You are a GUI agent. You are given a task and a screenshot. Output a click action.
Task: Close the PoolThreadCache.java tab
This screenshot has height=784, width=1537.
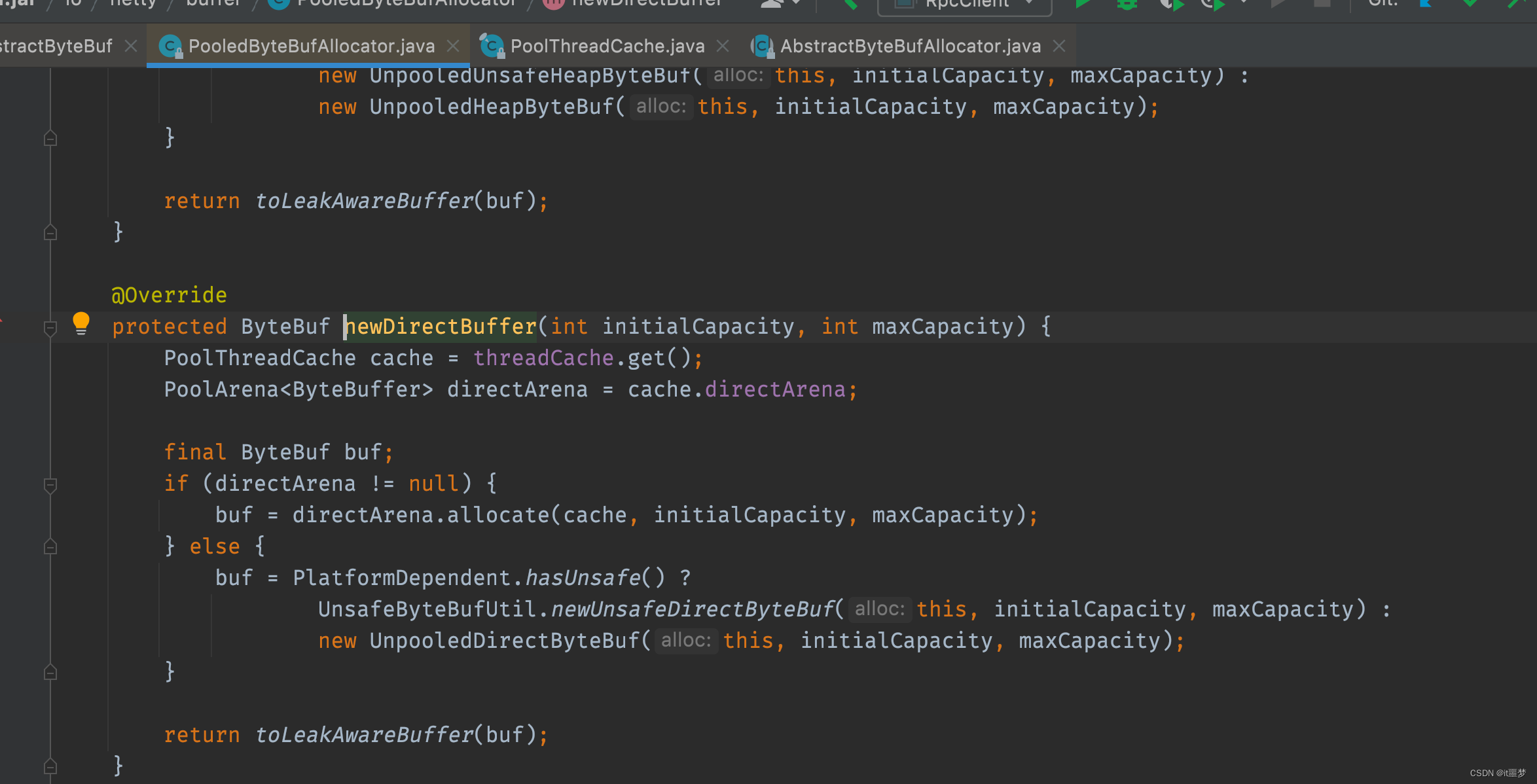click(x=723, y=46)
